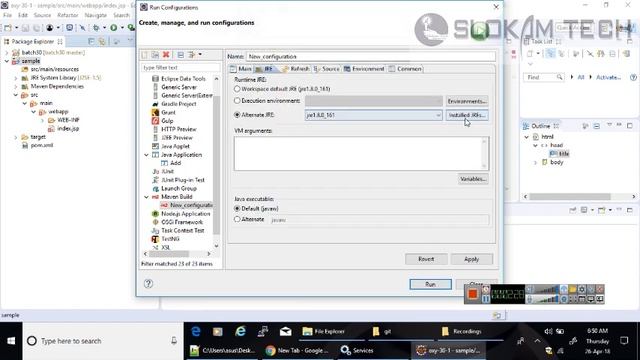The width and height of the screenshot is (640, 360).
Task: Click the configuration Name field
Action: point(371,56)
